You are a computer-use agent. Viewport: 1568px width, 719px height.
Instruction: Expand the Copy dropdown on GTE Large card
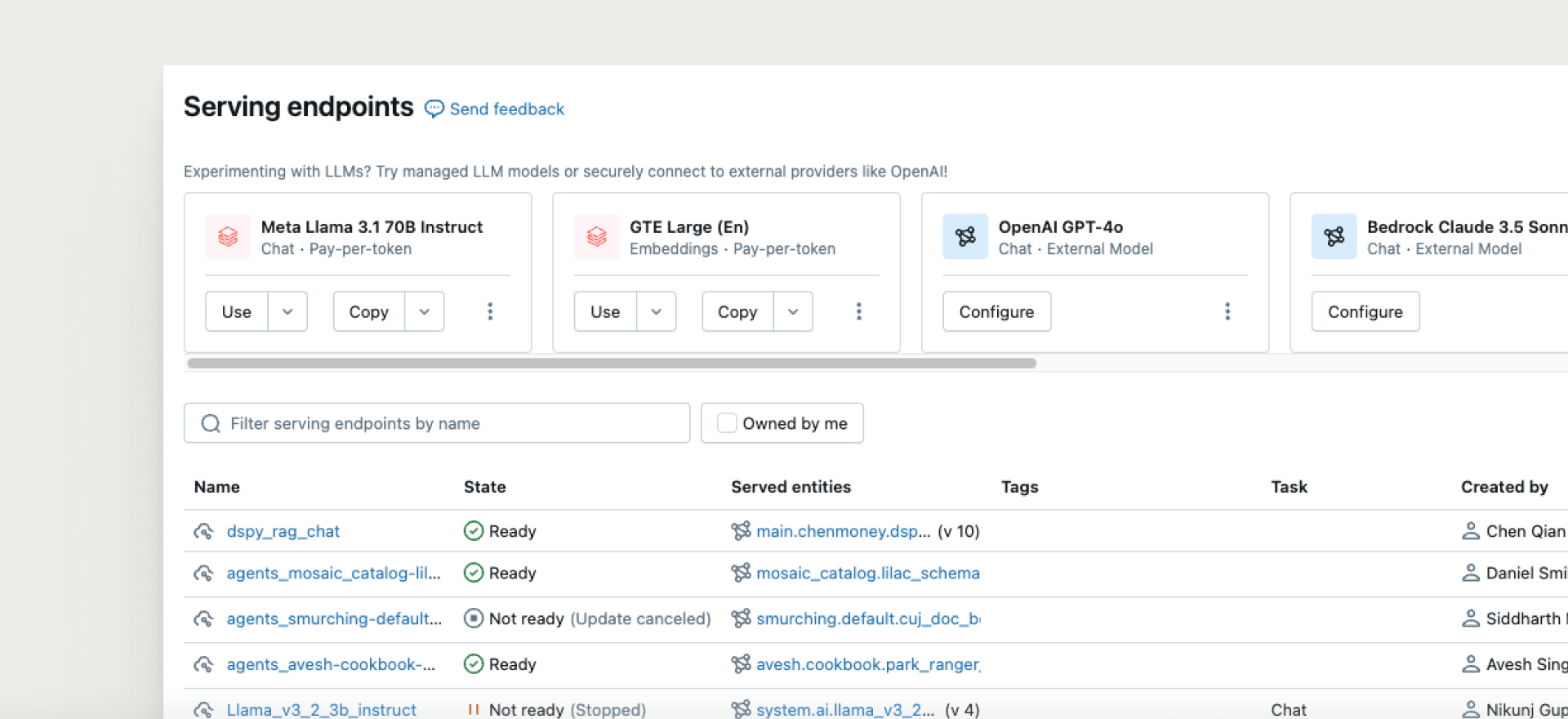click(x=793, y=311)
